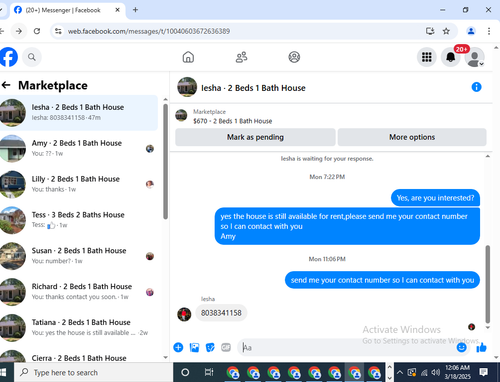This screenshot has width=500, height=382.
Task: Click the Iesha chat header title
Action: pos(253,88)
